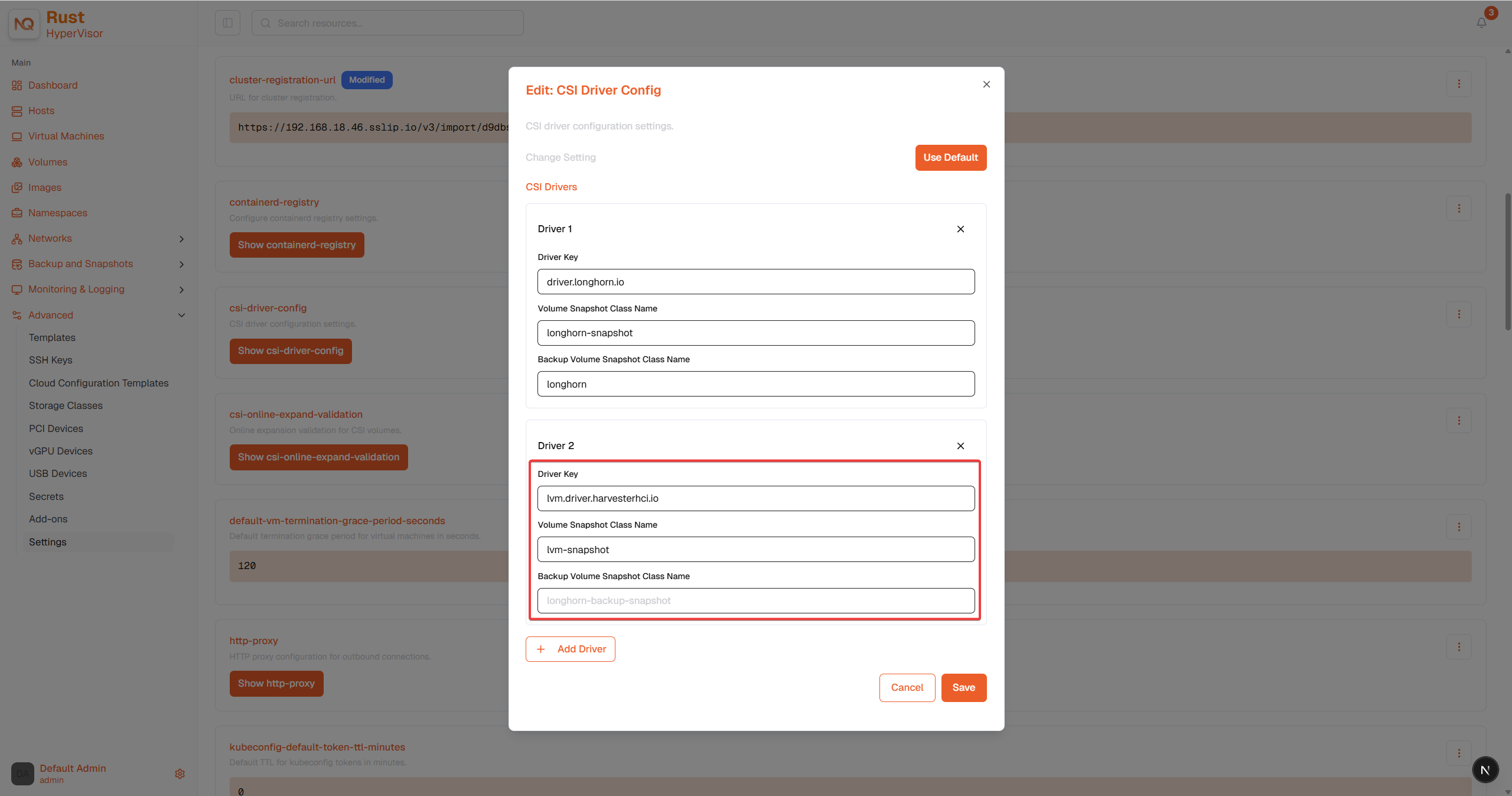This screenshot has height=796, width=1512.
Task: Open the containerd-registry options menu
Action: tap(1459, 209)
